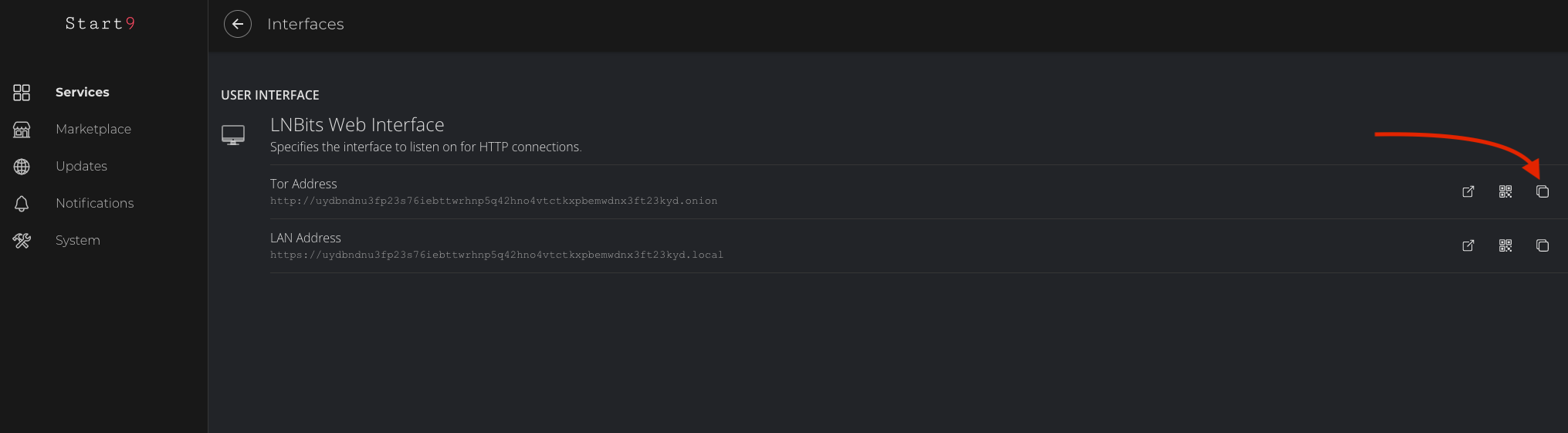Click the Start9 logo
The width and height of the screenshot is (1568, 433).
click(100, 24)
